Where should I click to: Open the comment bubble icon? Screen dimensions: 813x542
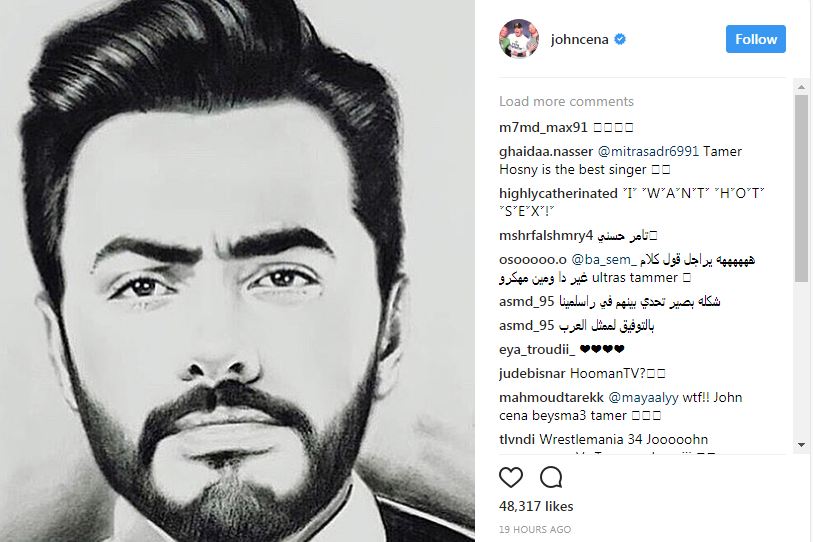(551, 477)
